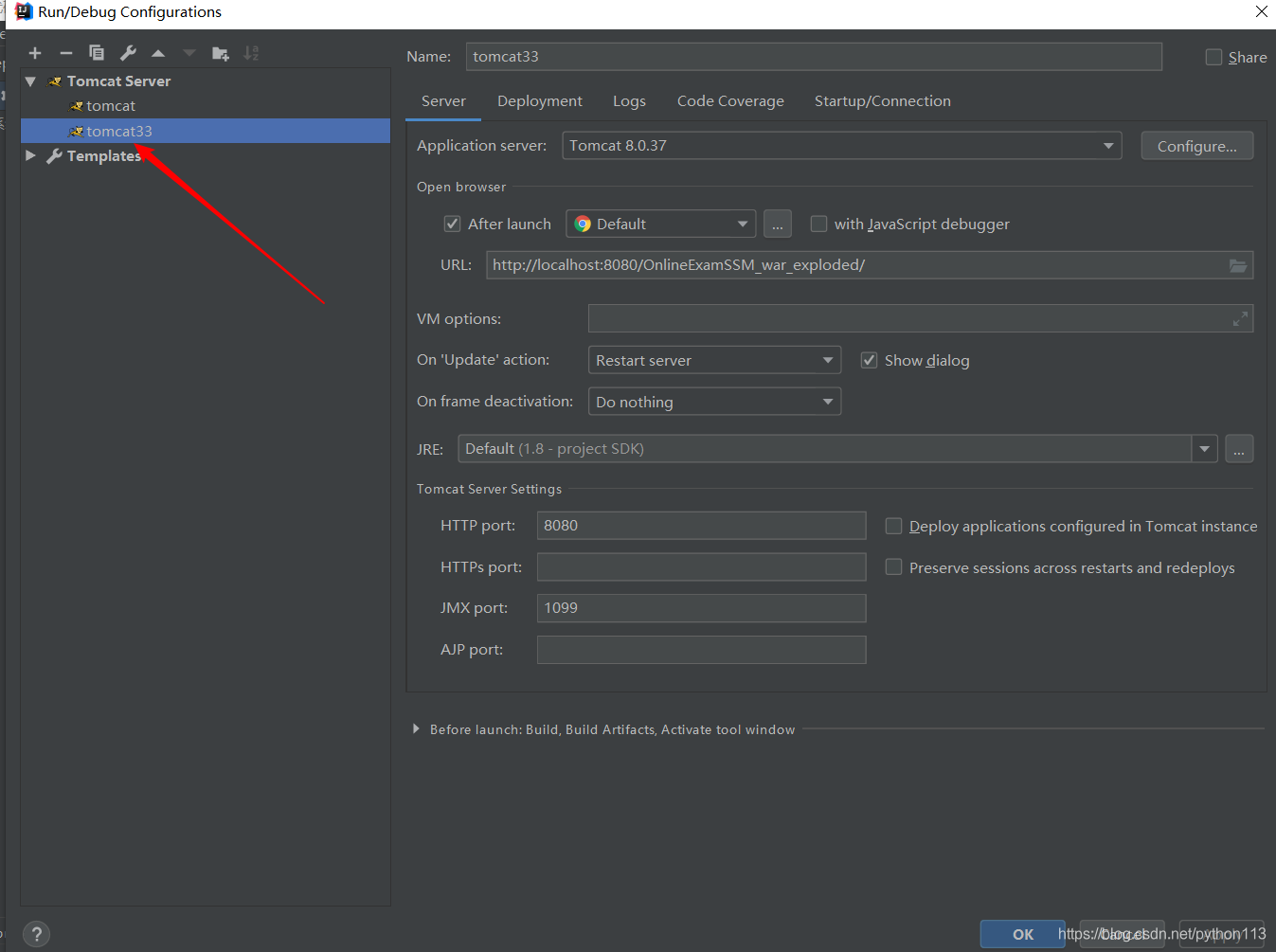
Task: Click the browser browse ellipsis button
Action: [x=777, y=225]
